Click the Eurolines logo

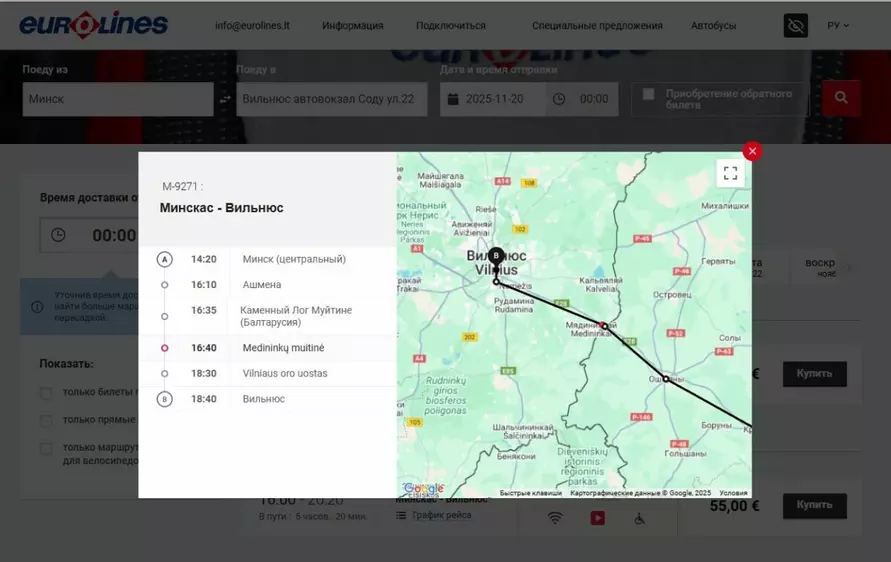(94, 25)
